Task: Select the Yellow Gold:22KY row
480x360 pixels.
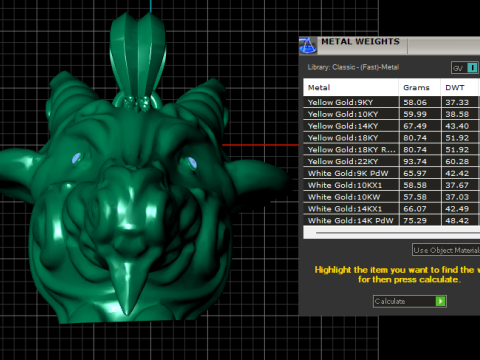Action: (392, 161)
